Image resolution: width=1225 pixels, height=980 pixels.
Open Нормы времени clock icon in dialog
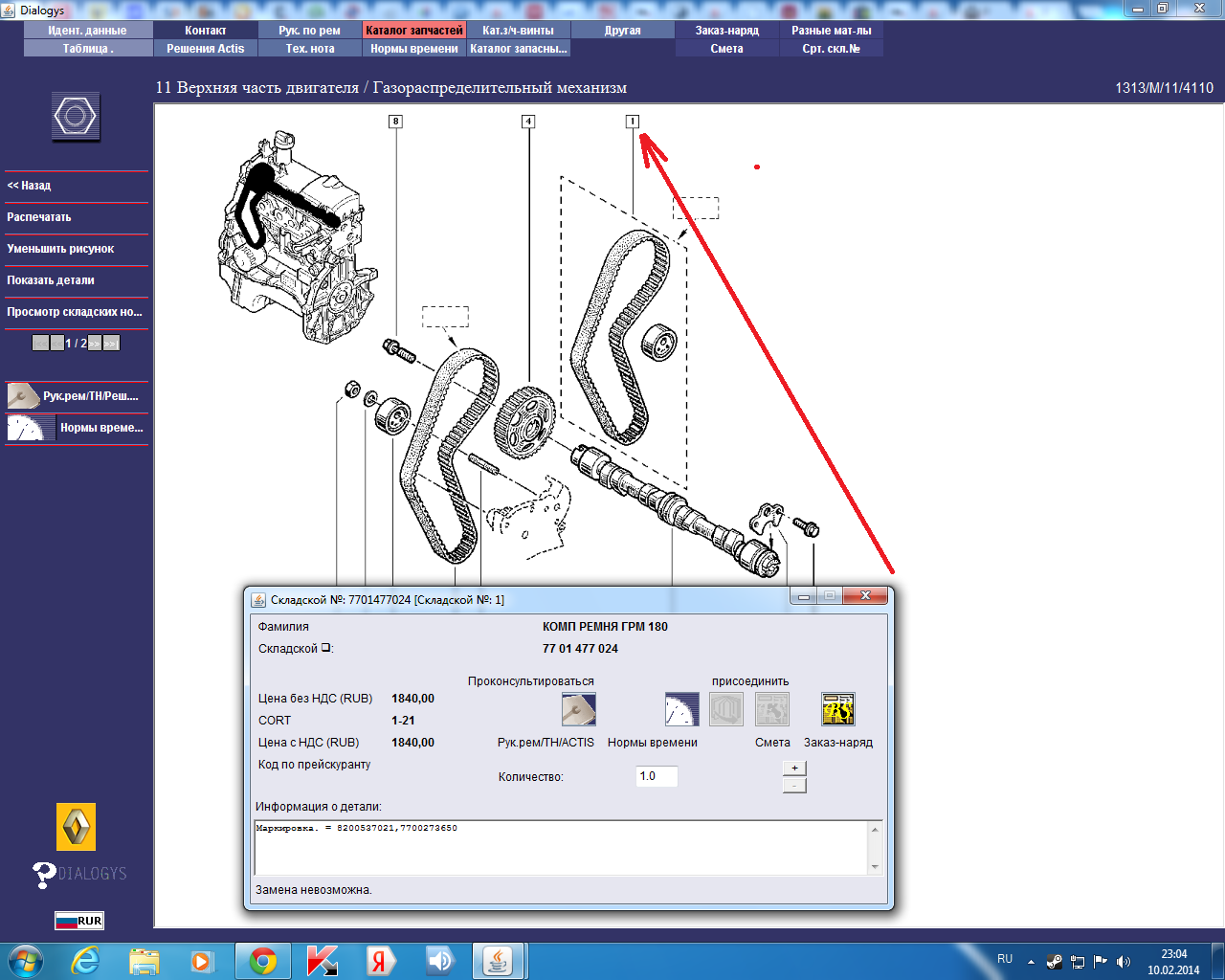tap(681, 709)
